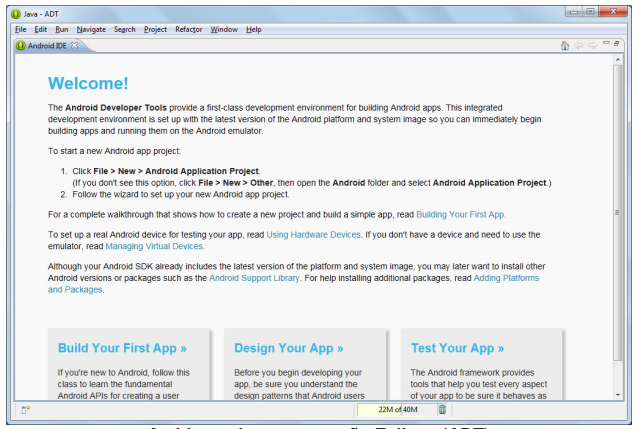The height and width of the screenshot is (429, 636).
Task: Open the File menu
Action: coord(20,29)
